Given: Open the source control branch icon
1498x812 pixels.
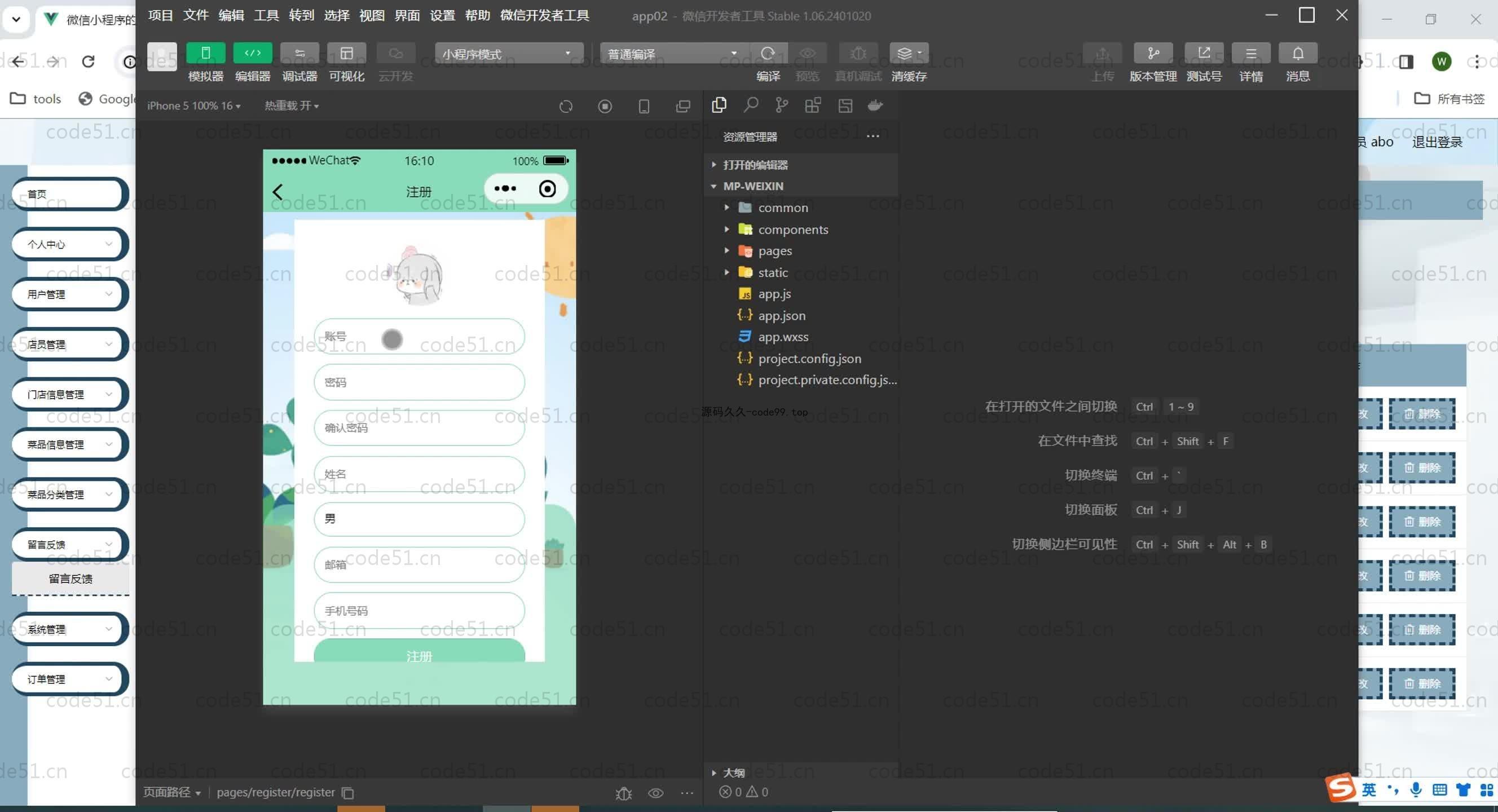Looking at the screenshot, I should 782,105.
